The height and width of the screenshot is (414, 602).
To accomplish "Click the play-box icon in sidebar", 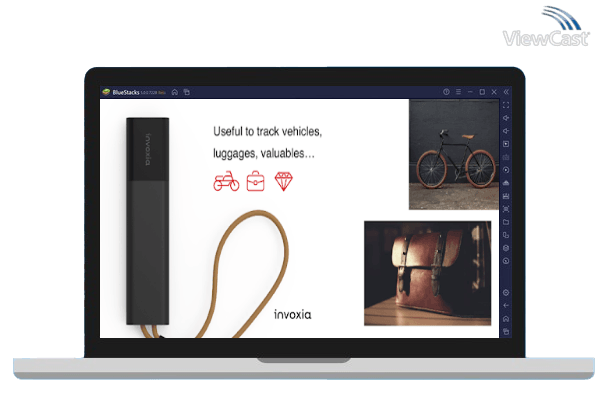I will pos(506,144).
